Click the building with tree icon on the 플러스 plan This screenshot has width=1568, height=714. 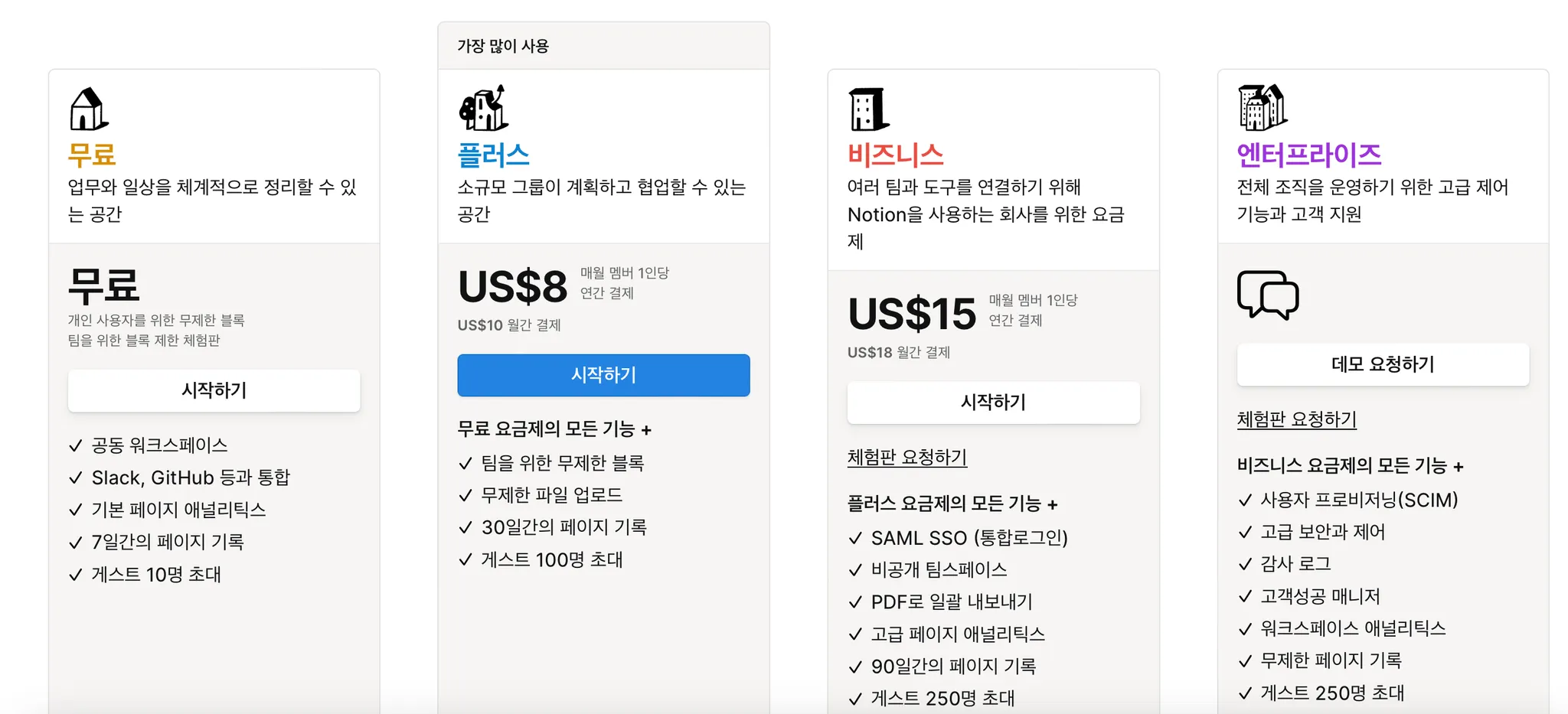pyautogui.click(x=484, y=108)
